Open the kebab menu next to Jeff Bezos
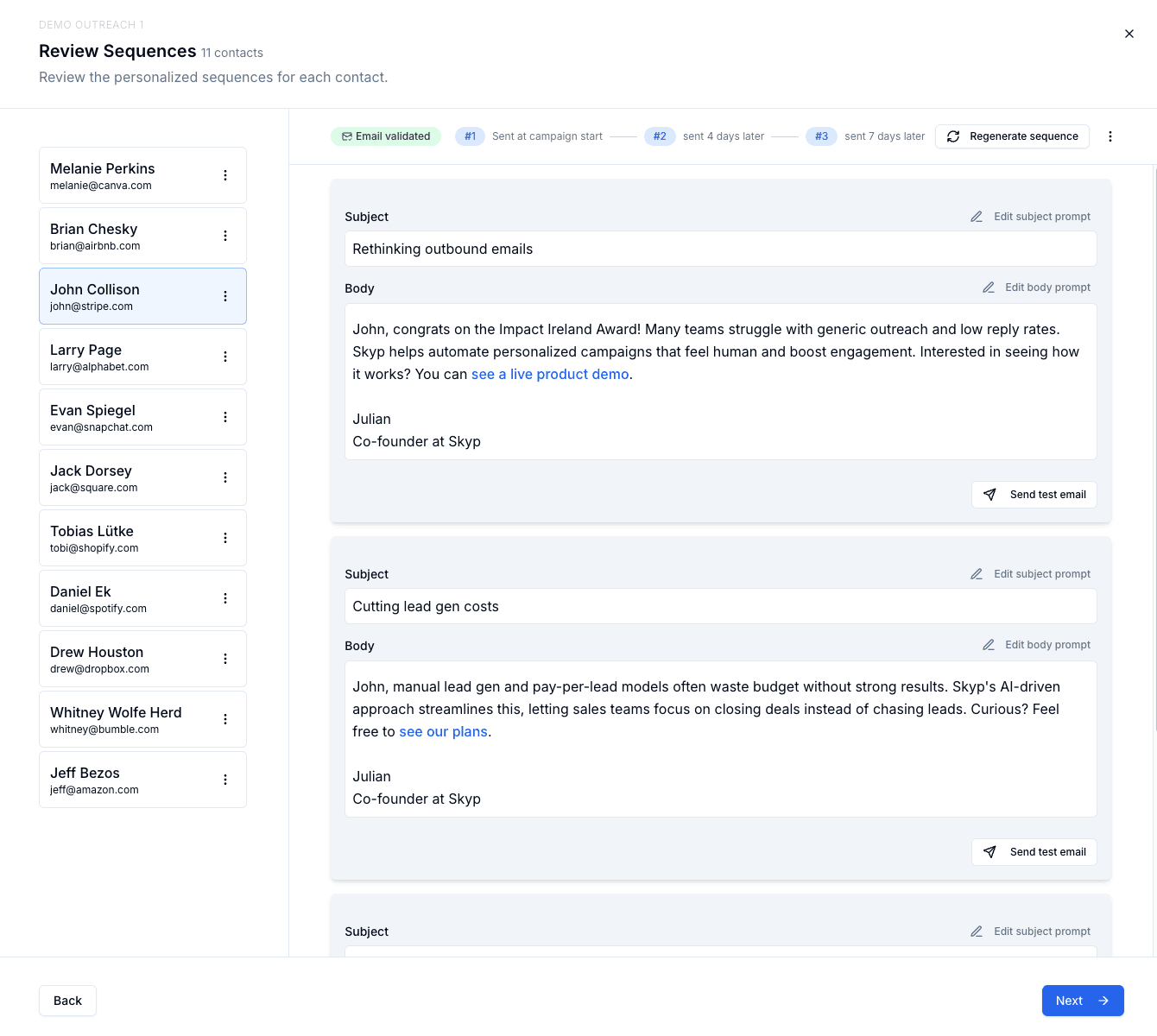The width and height of the screenshot is (1157, 1036). coord(225,779)
